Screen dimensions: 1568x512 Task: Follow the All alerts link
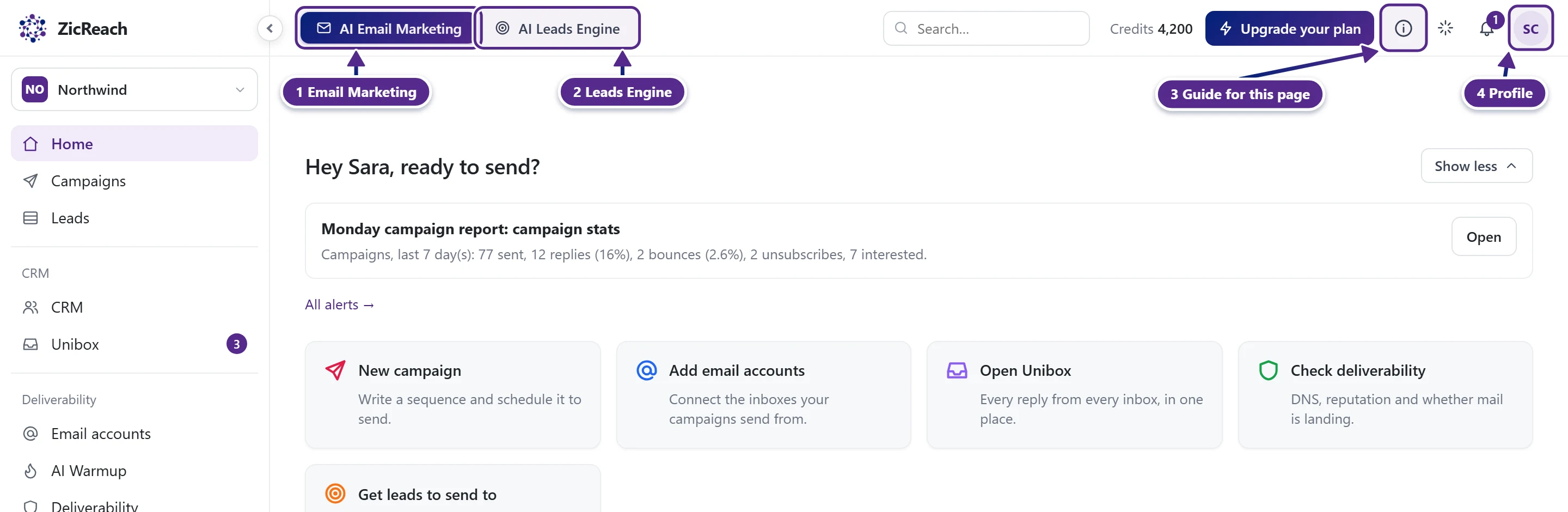point(340,304)
